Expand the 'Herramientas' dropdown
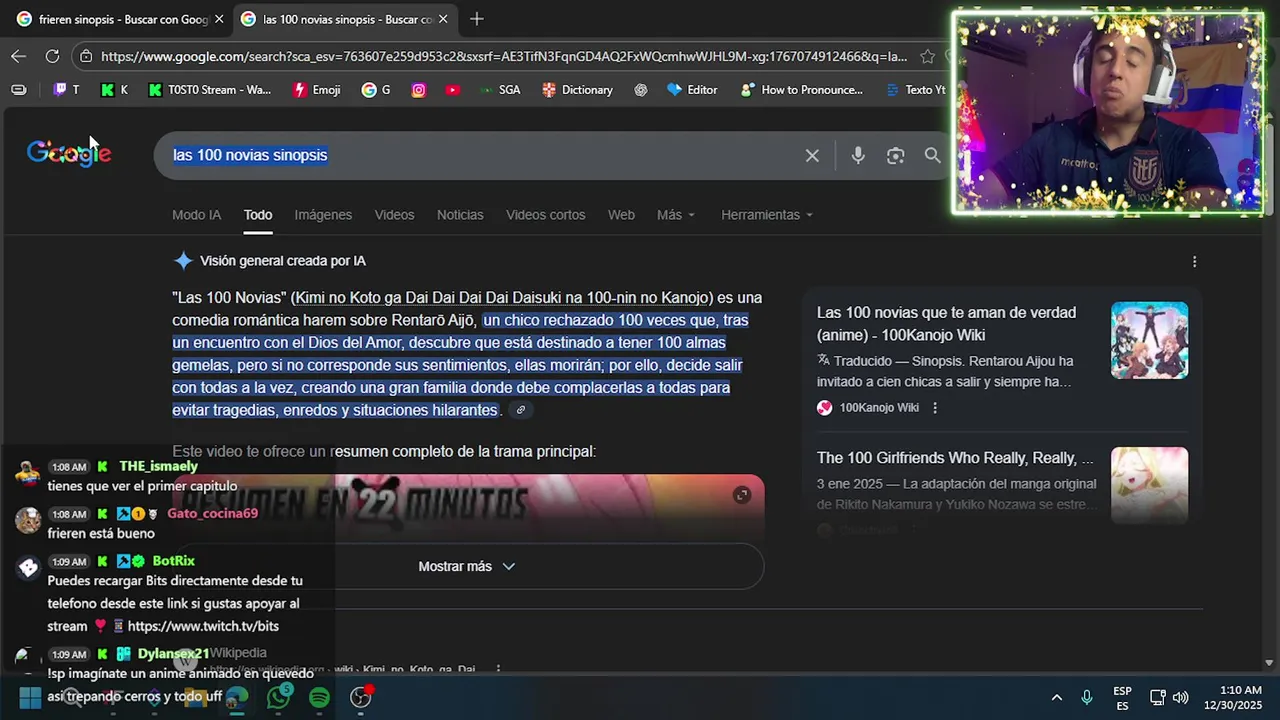Viewport: 1280px width, 720px height. pyautogui.click(x=767, y=215)
